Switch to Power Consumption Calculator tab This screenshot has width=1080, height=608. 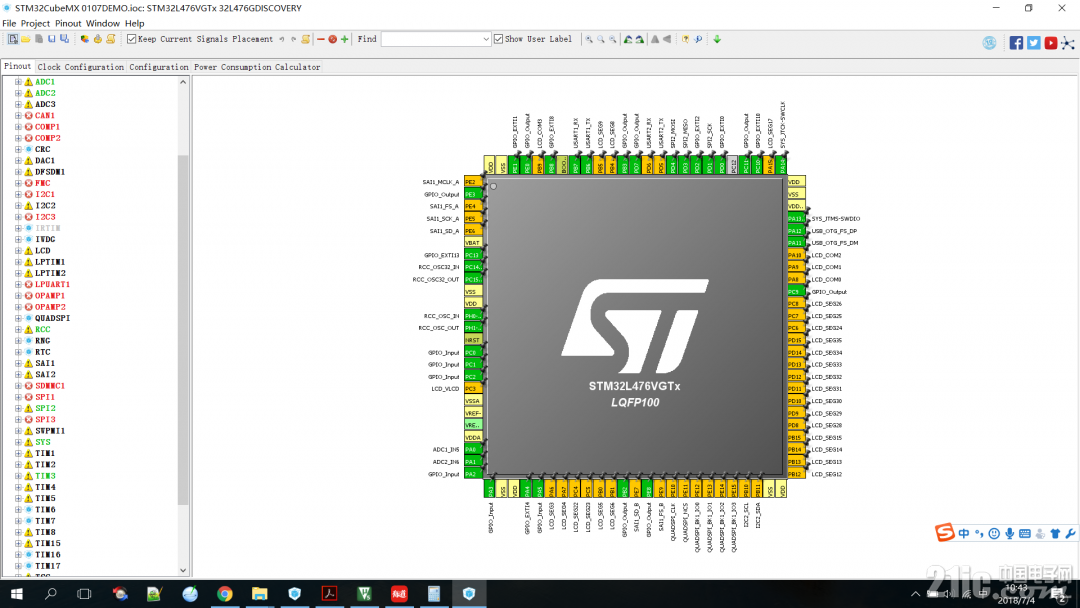pyautogui.click(x=257, y=67)
